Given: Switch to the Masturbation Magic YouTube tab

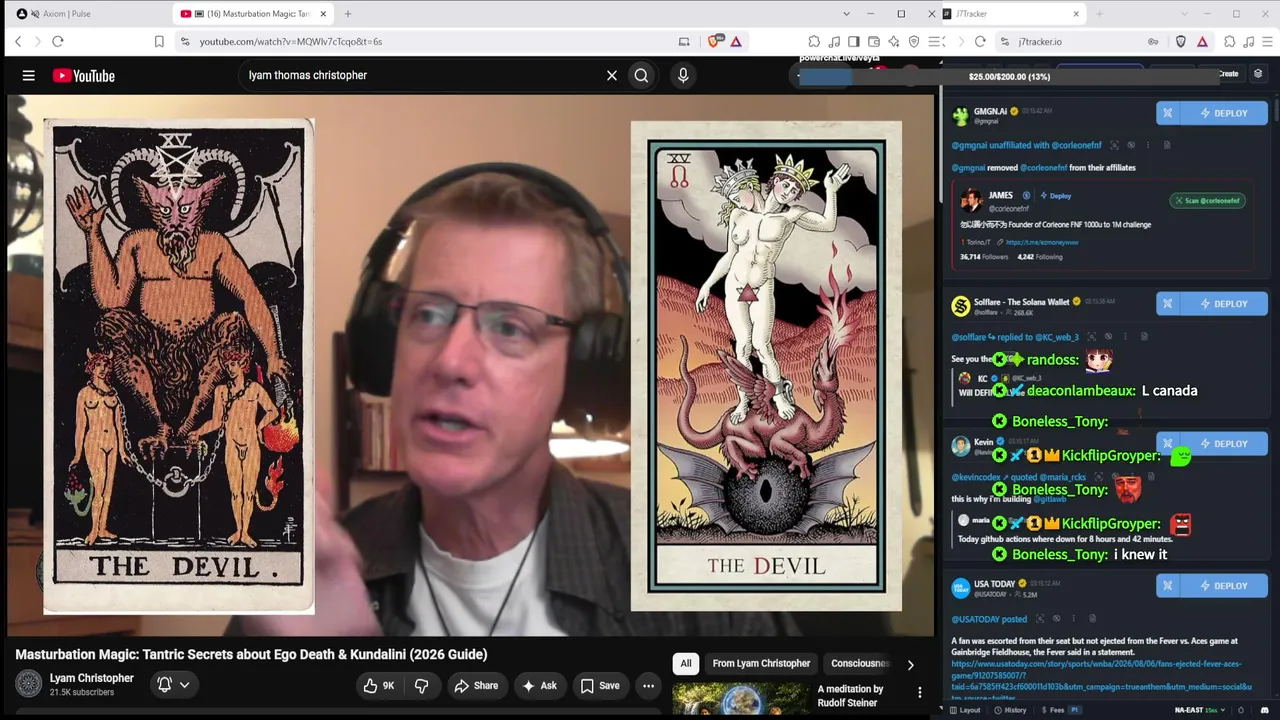Looking at the screenshot, I should pyautogui.click(x=254, y=14).
